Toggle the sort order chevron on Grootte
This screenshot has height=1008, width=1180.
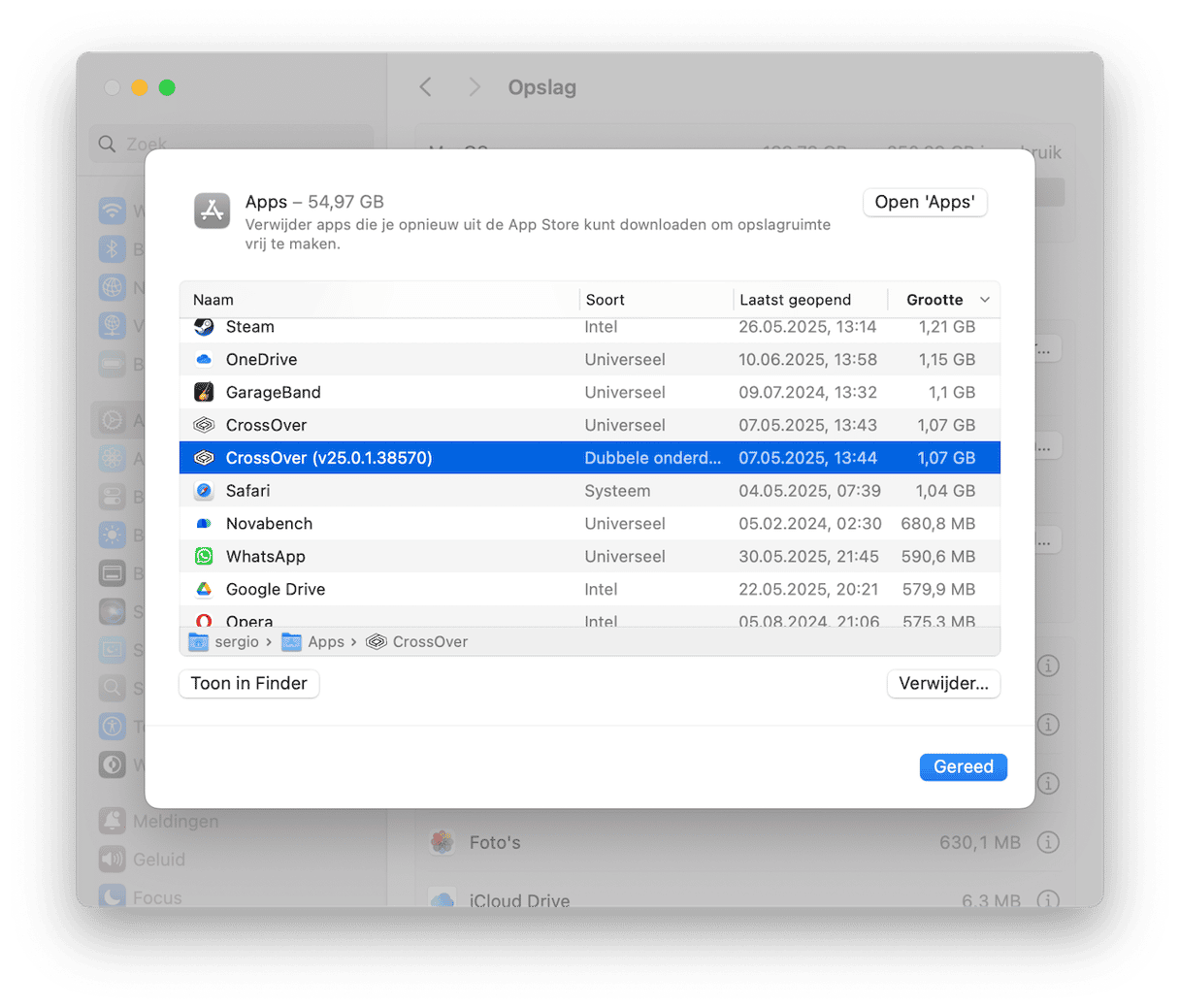pyautogui.click(x=985, y=300)
